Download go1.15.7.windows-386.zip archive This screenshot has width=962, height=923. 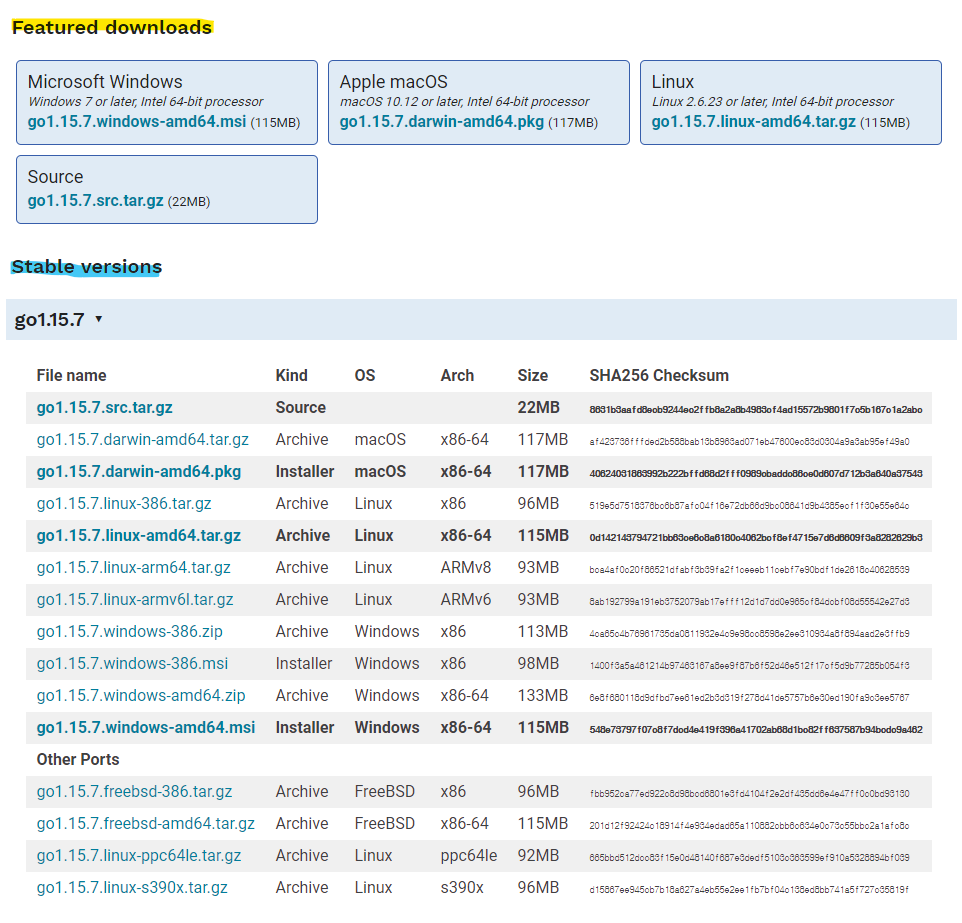(129, 631)
